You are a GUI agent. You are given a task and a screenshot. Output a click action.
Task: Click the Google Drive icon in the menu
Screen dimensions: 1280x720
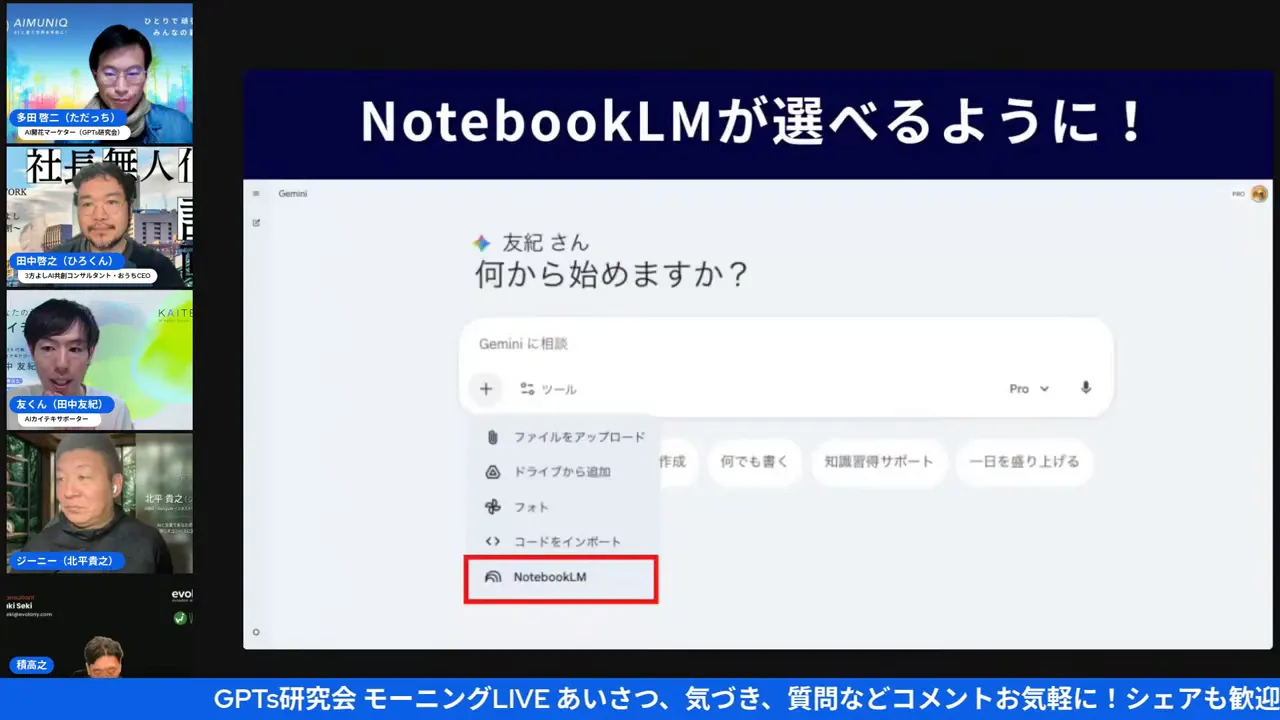click(491, 472)
